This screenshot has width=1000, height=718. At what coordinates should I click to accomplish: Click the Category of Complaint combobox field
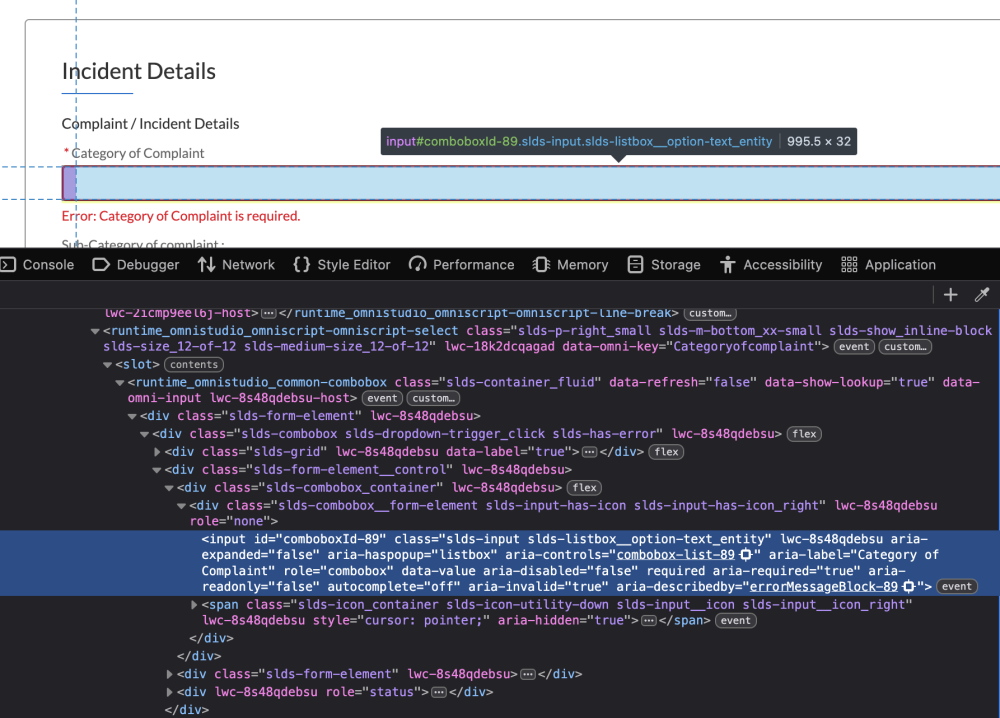531,183
